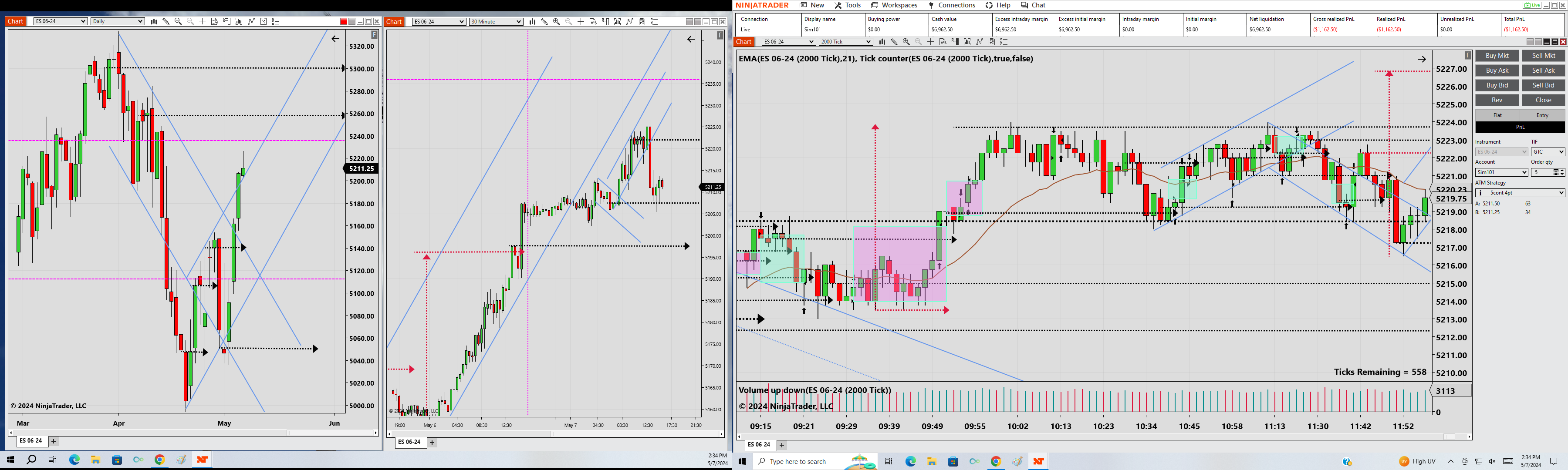1568x470 pixels.
Task: Open bar type icon in Daily chart toolbar
Action: (154, 21)
